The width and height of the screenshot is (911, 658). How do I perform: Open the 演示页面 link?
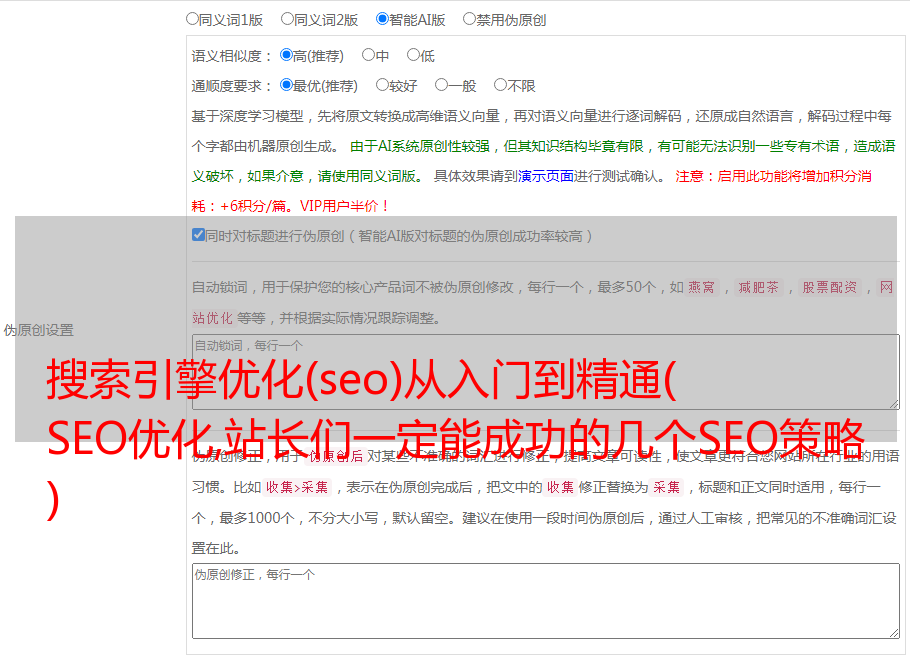[x=545, y=176]
